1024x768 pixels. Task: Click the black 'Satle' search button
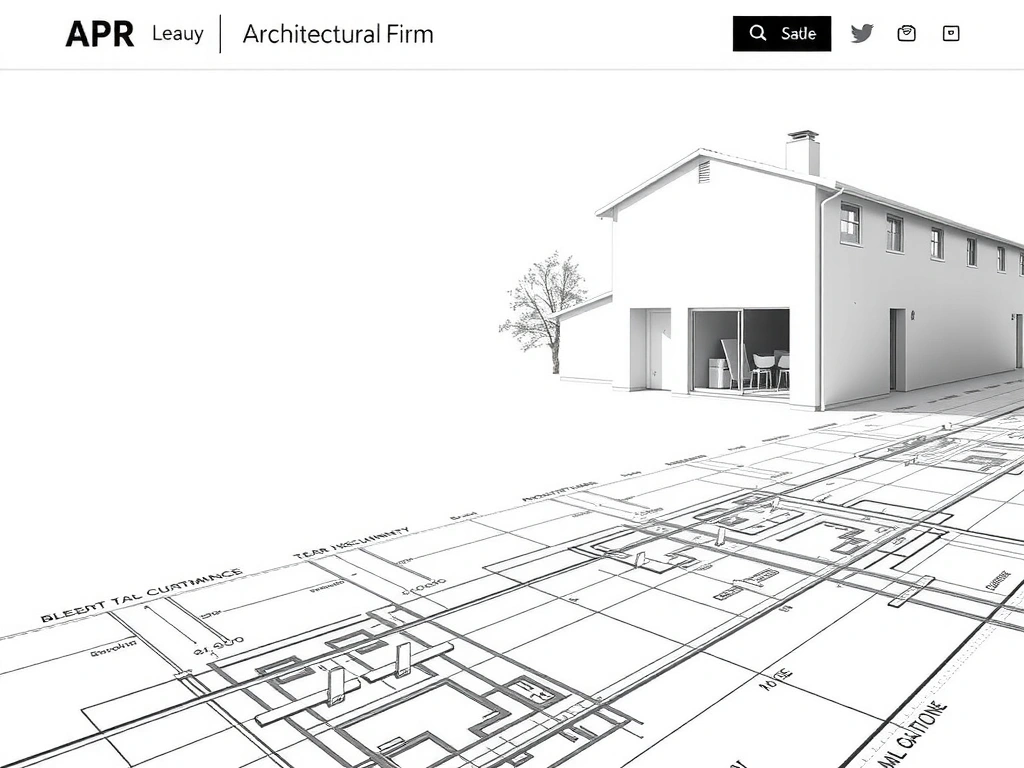(x=782, y=33)
